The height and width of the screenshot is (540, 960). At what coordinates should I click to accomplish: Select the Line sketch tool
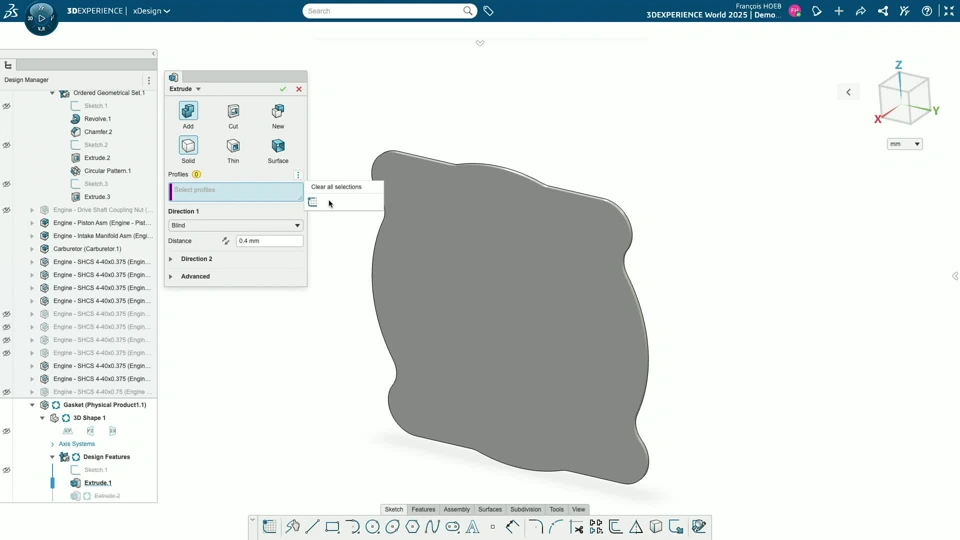[312, 527]
